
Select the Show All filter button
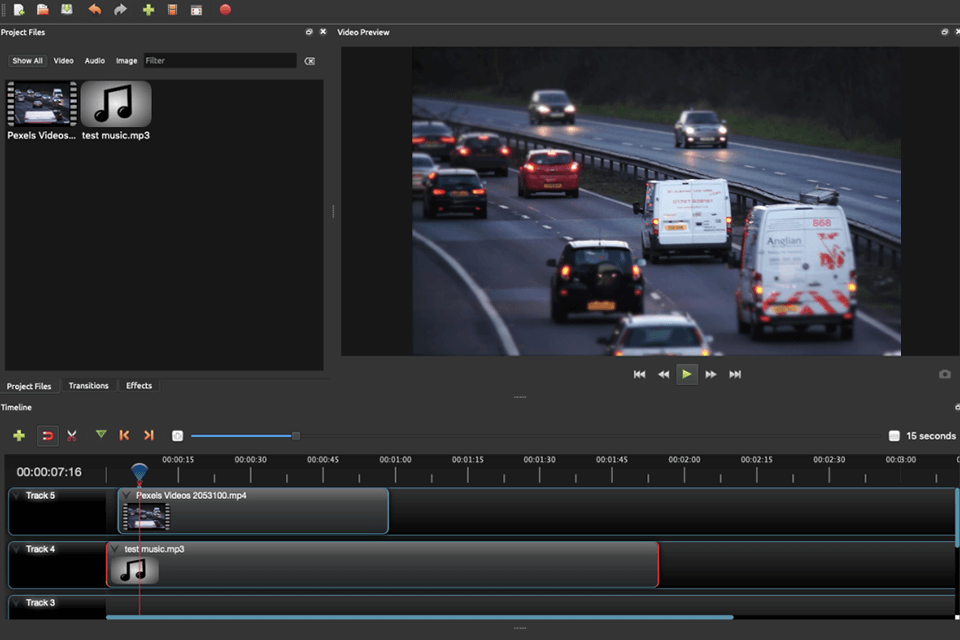[27, 61]
